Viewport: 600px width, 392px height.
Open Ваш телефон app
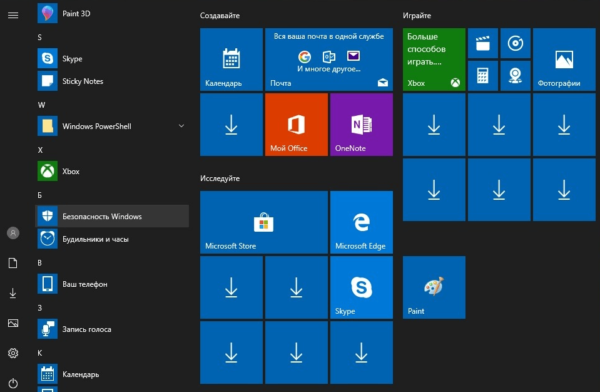[x=112, y=284]
